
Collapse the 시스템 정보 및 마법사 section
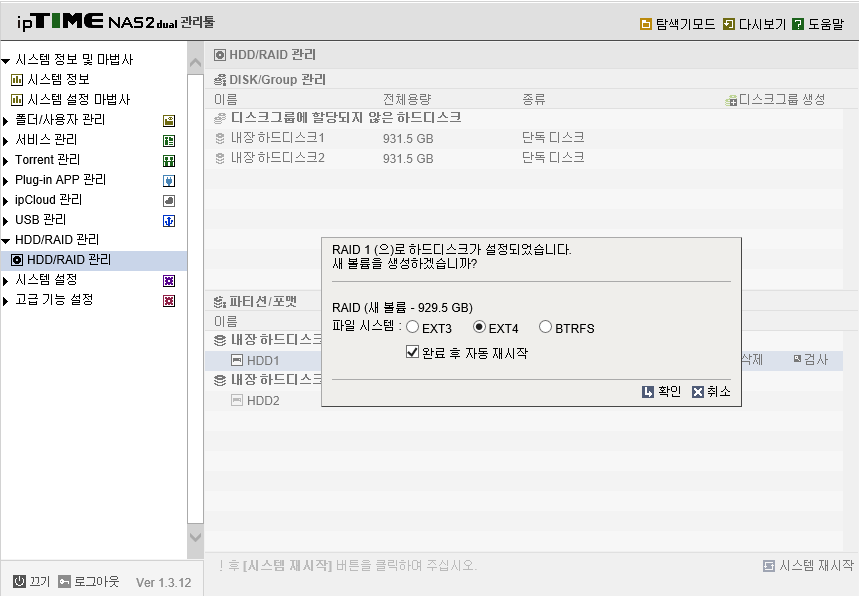pos(5,61)
